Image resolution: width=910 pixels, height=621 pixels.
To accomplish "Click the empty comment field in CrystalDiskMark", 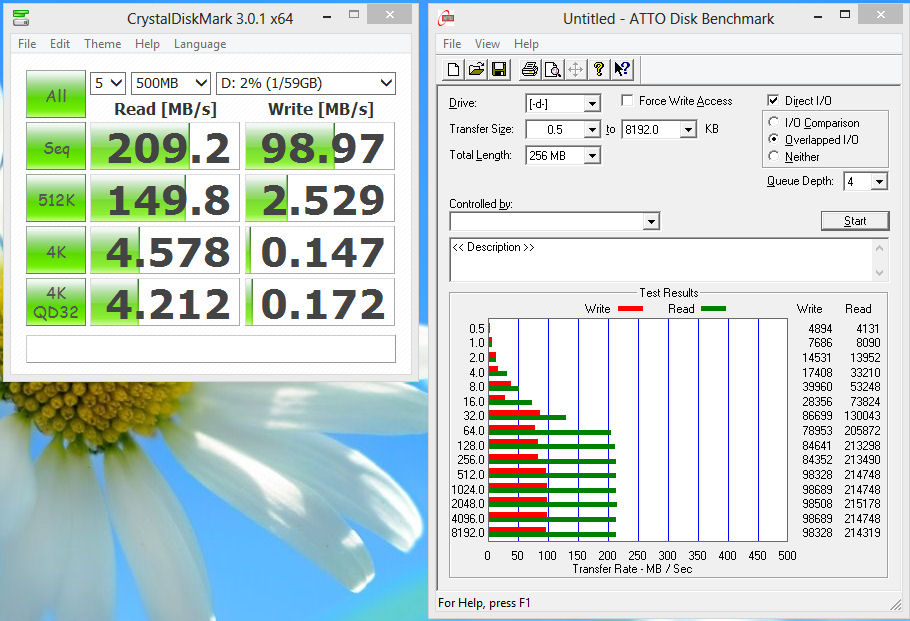I will [x=211, y=349].
